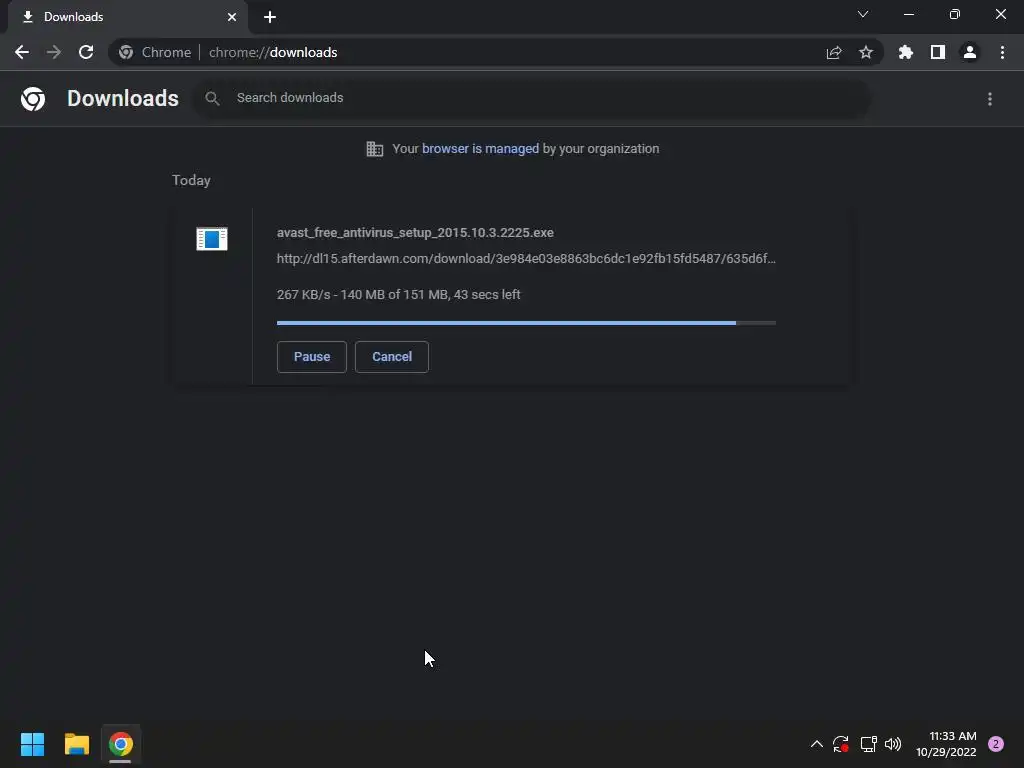Screen dimensions: 1024x768
Task: Open a new tab with plus button
Action: (270, 17)
